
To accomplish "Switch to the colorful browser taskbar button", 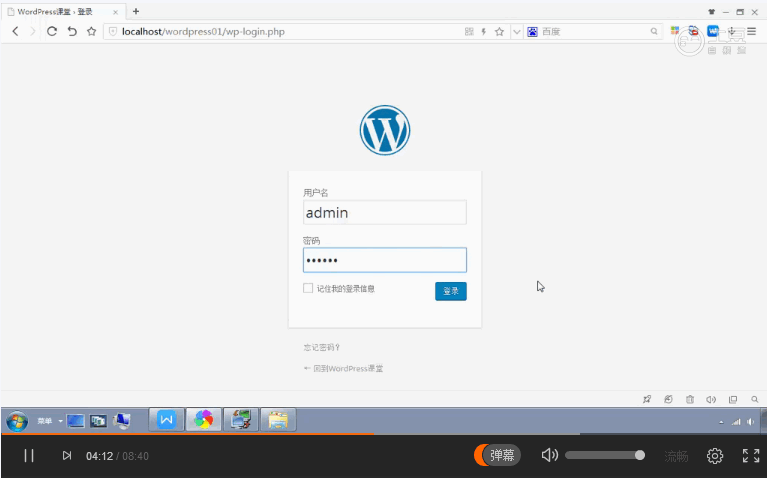I will tap(204, 420).
